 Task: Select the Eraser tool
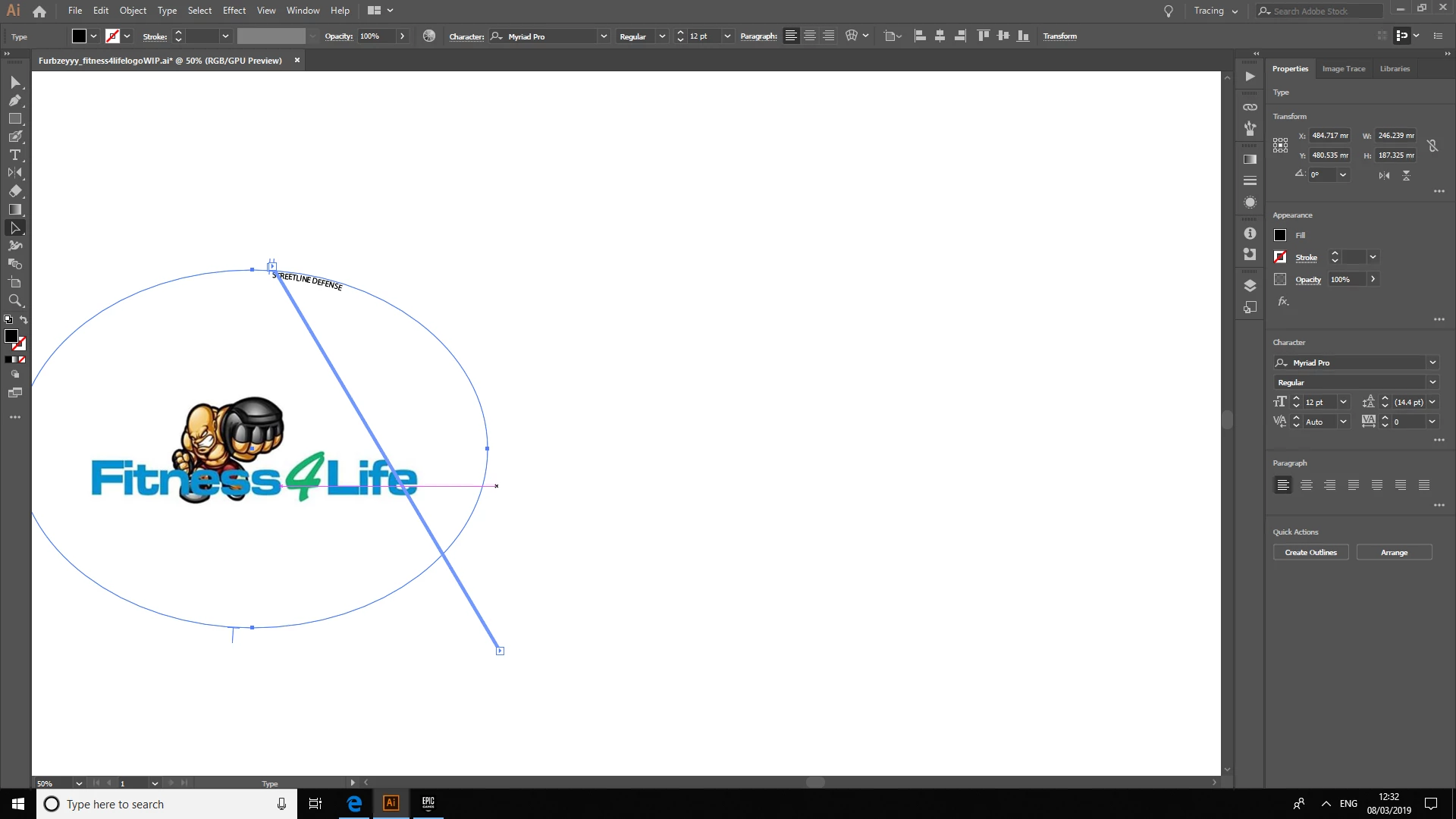[15, 191]
